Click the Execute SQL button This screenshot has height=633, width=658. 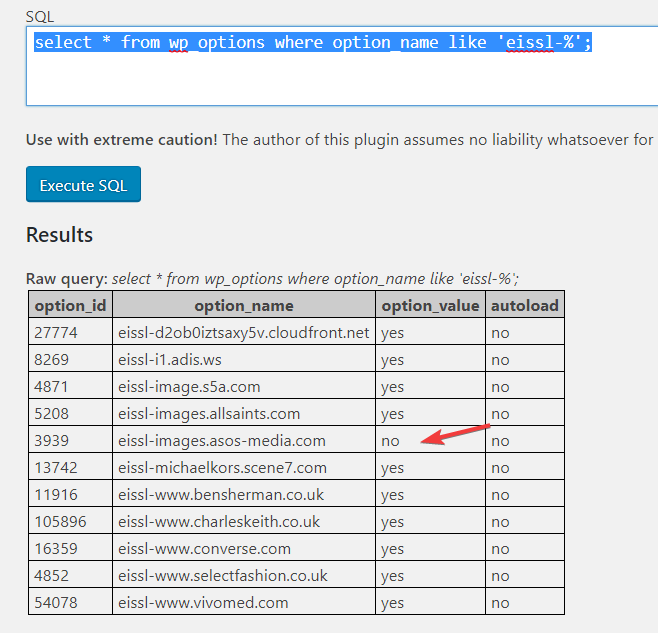pyautogui.click(x=83, y=184)
